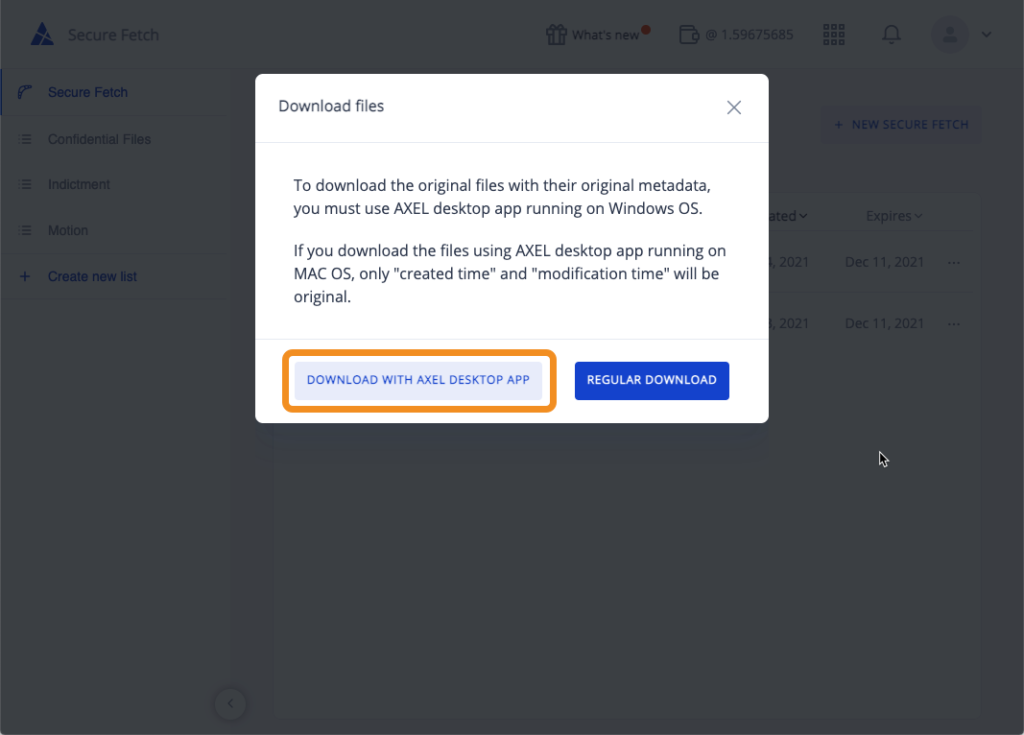Open more options for second row
Image resolution: width=1024 pixels, height=735 pixels.
click(954, 324)
